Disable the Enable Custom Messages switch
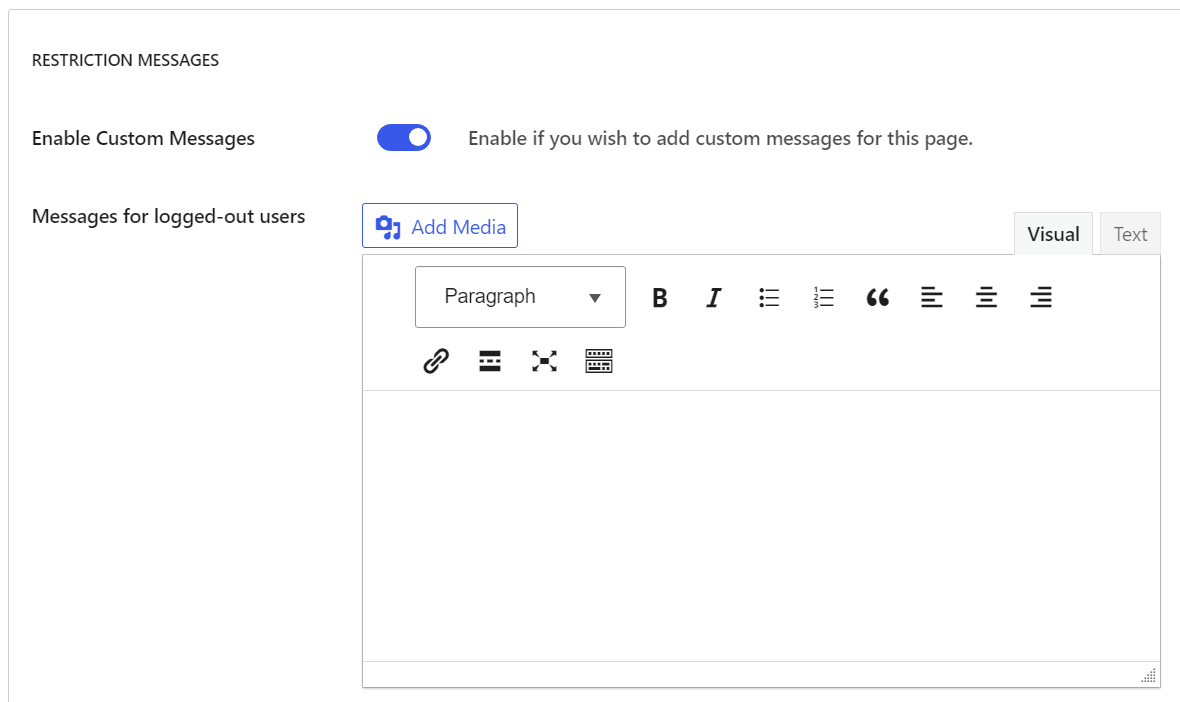The width and height of the screenshot is (1180, 702). click(x=404, y=138)
